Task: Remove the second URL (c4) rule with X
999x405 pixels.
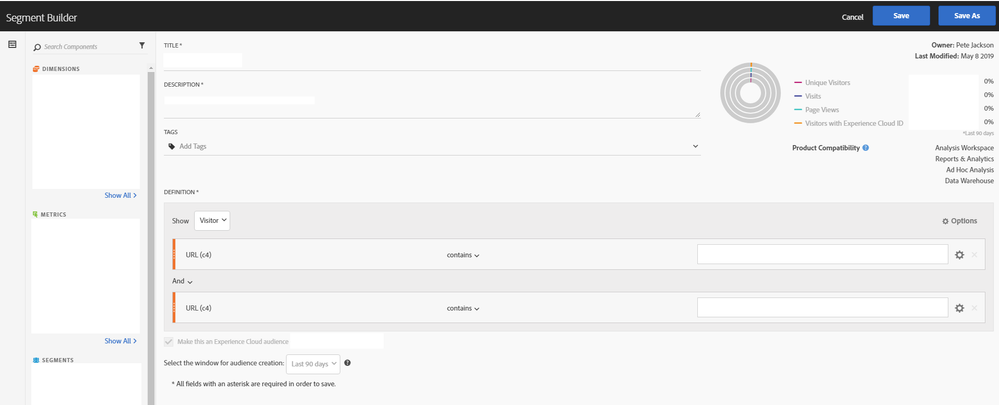Action: click(x=974, y=308)
